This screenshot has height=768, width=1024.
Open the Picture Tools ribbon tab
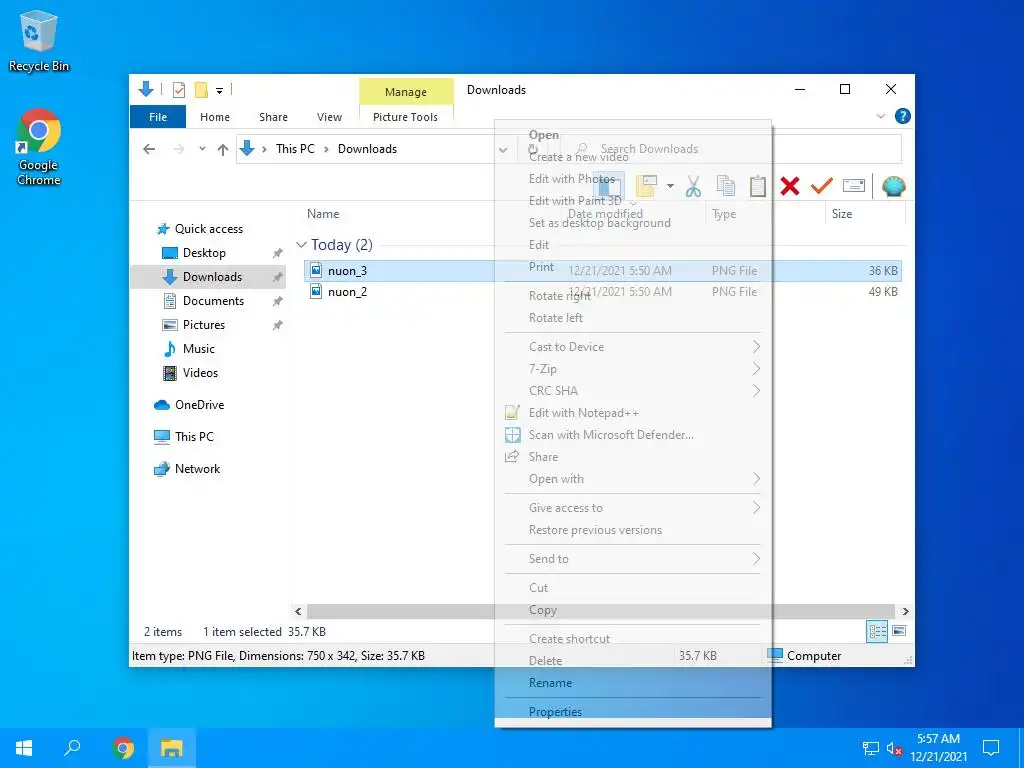coord(406,117)
